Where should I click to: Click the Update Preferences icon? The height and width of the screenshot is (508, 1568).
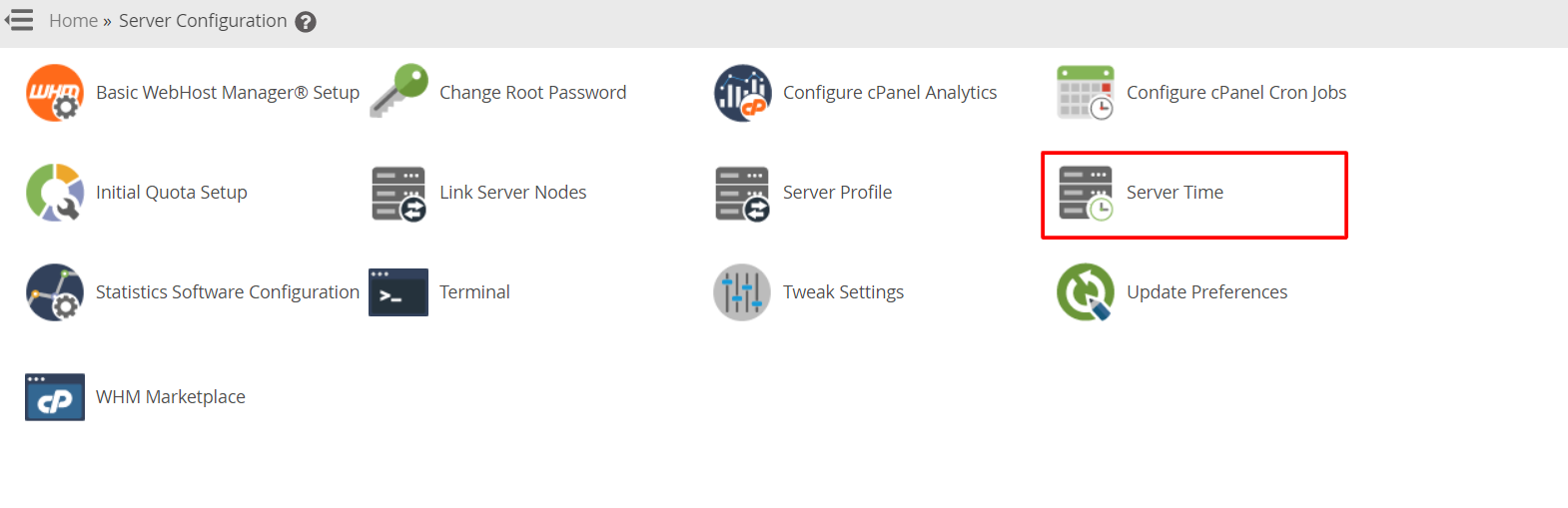(1086, 292)
